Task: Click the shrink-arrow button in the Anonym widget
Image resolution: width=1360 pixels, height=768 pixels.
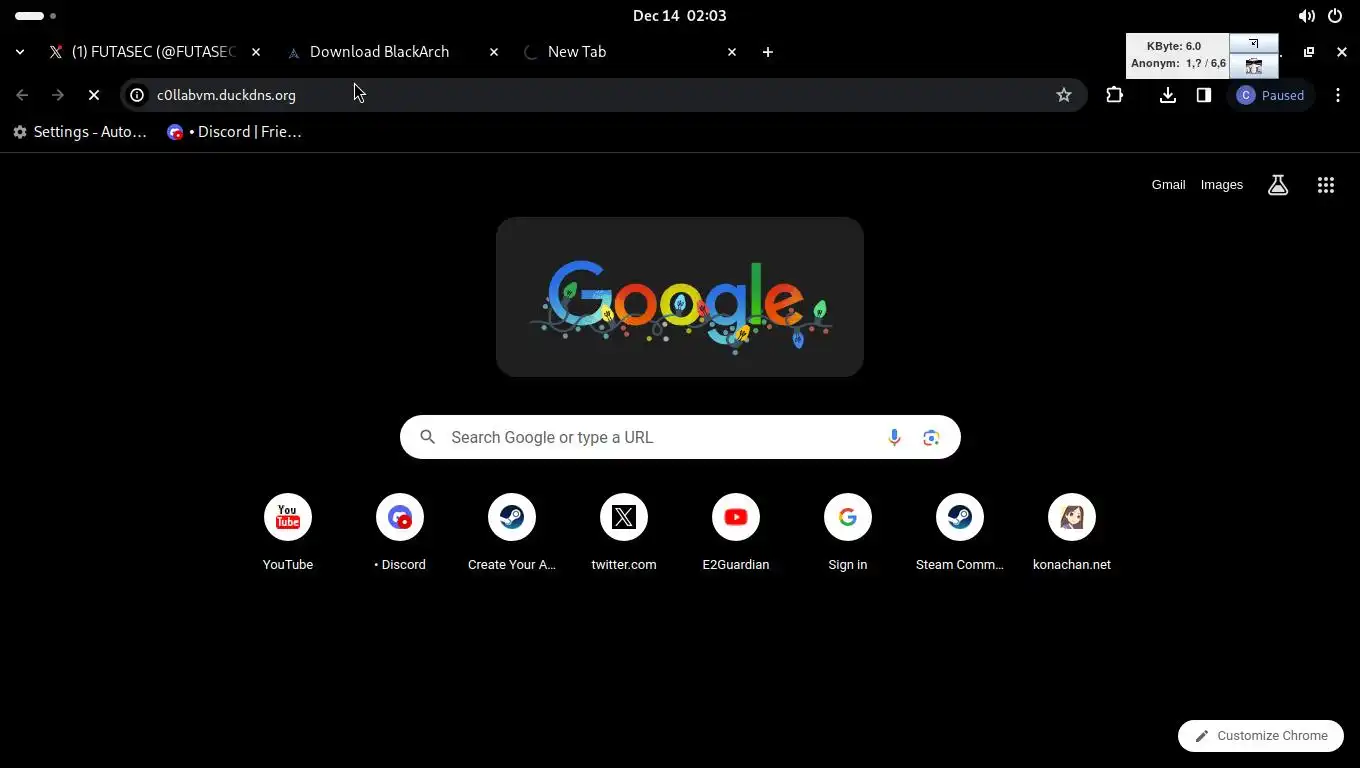Action: (x=1254, y=44)
